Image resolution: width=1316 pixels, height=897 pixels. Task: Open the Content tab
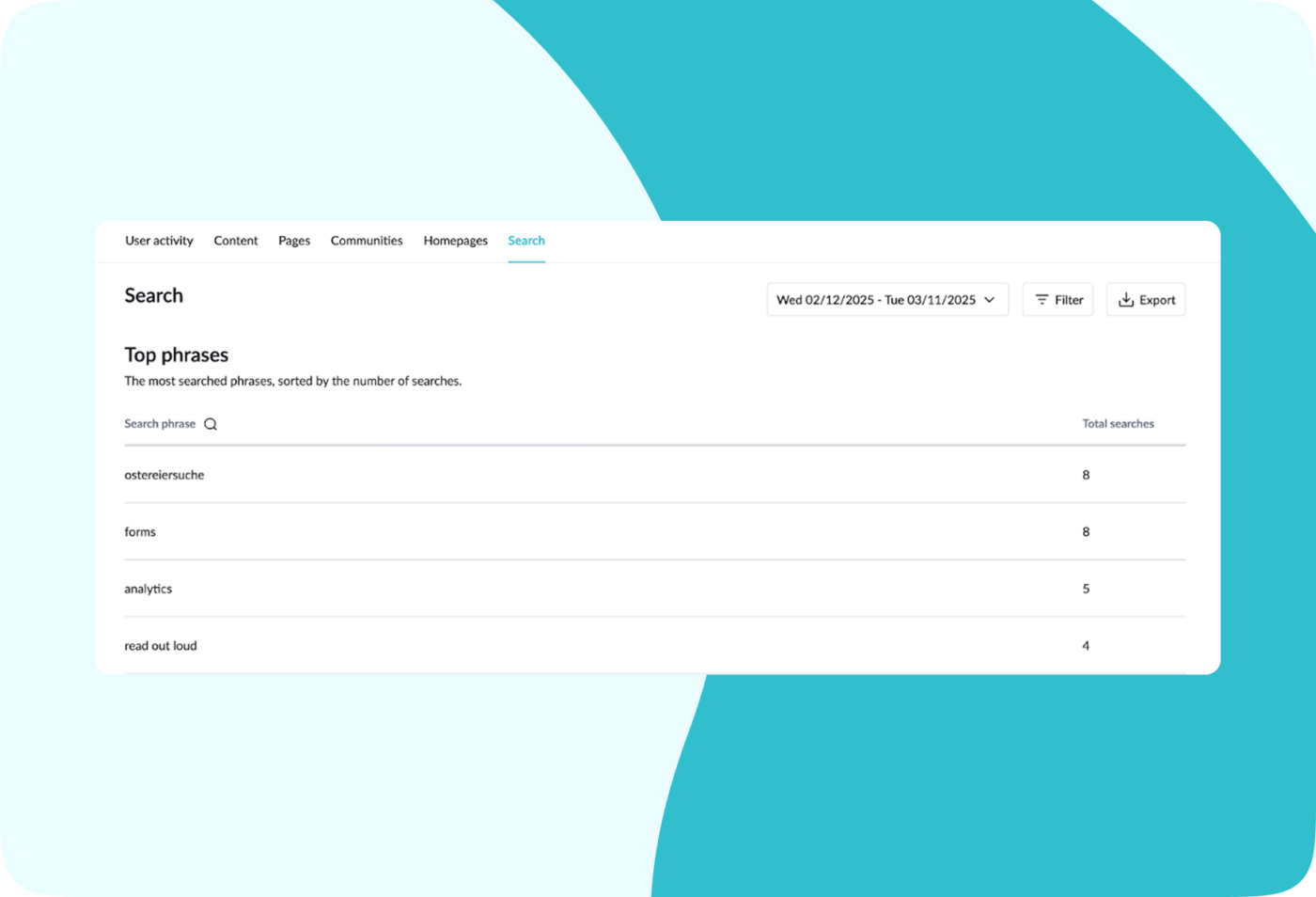pyautogui.click(x=236, y=241)
